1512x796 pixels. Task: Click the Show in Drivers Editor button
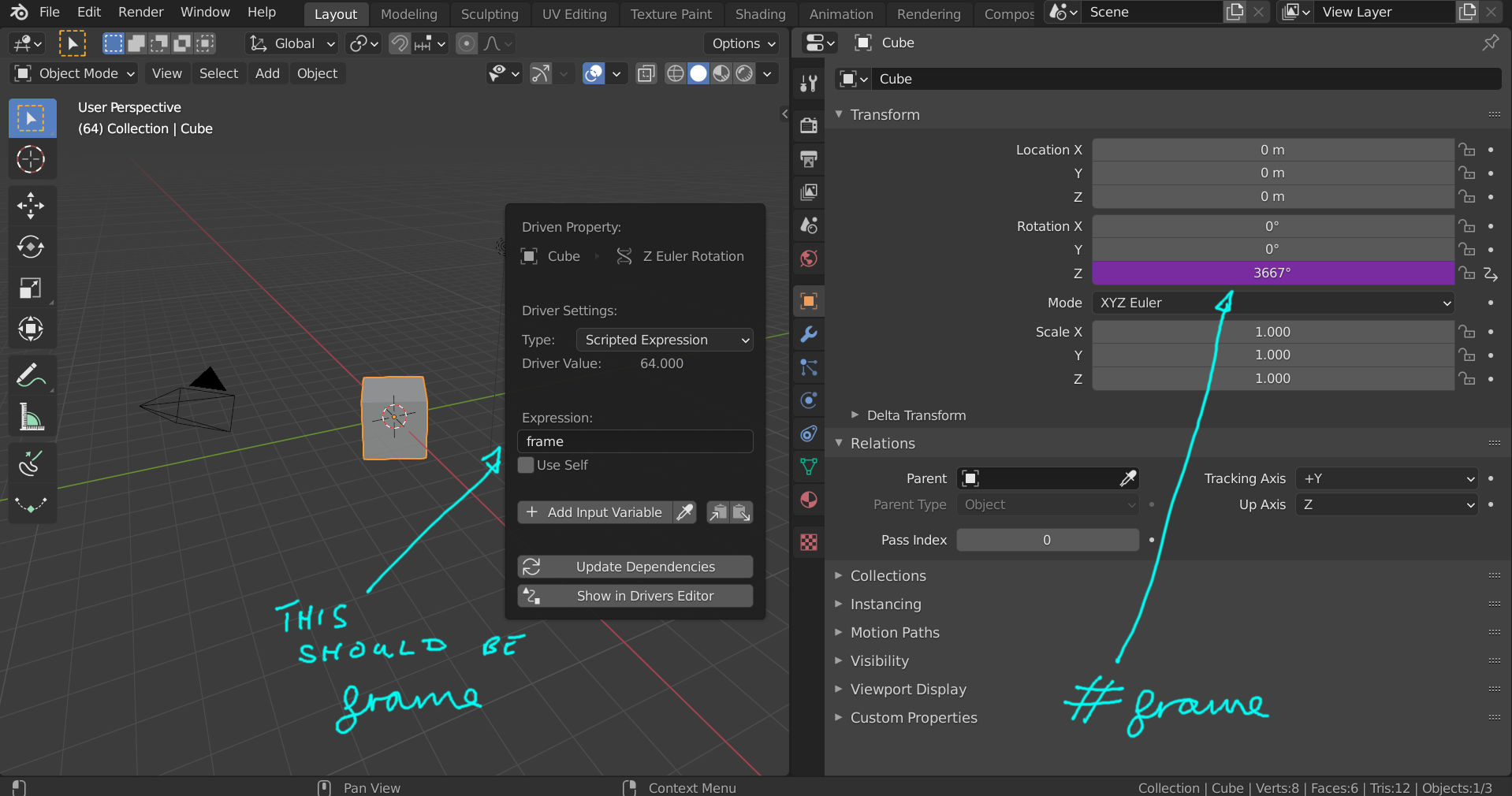(x=635, y=596)
